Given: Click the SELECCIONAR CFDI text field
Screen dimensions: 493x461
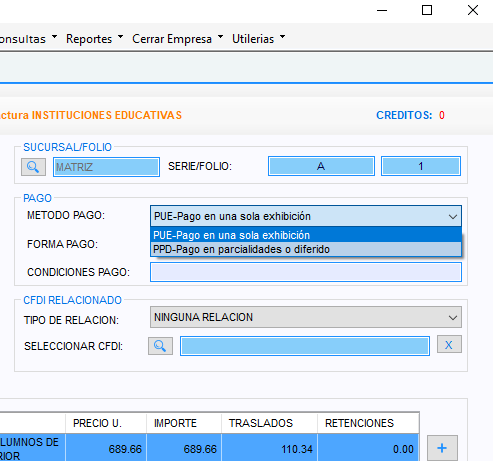Looking at the screenshot, I should [x=305, y=346].
